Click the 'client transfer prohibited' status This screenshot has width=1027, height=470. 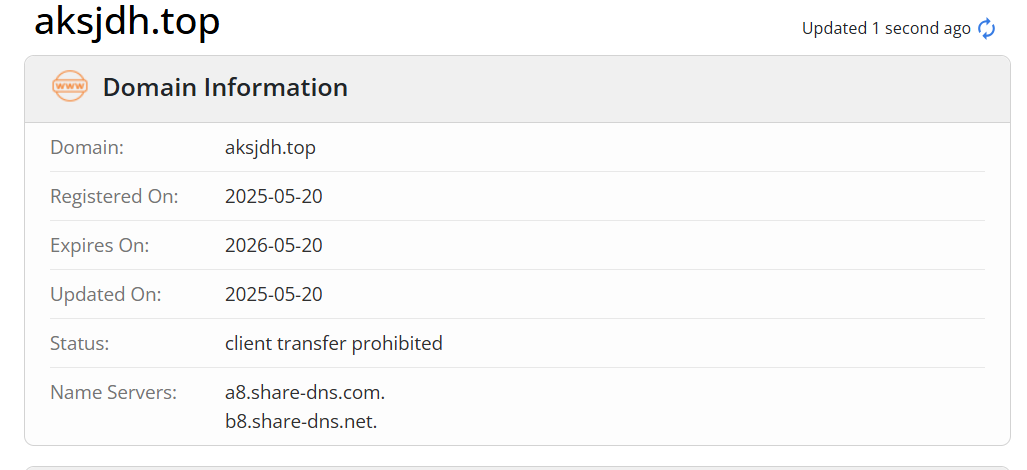tap(334, 343)
